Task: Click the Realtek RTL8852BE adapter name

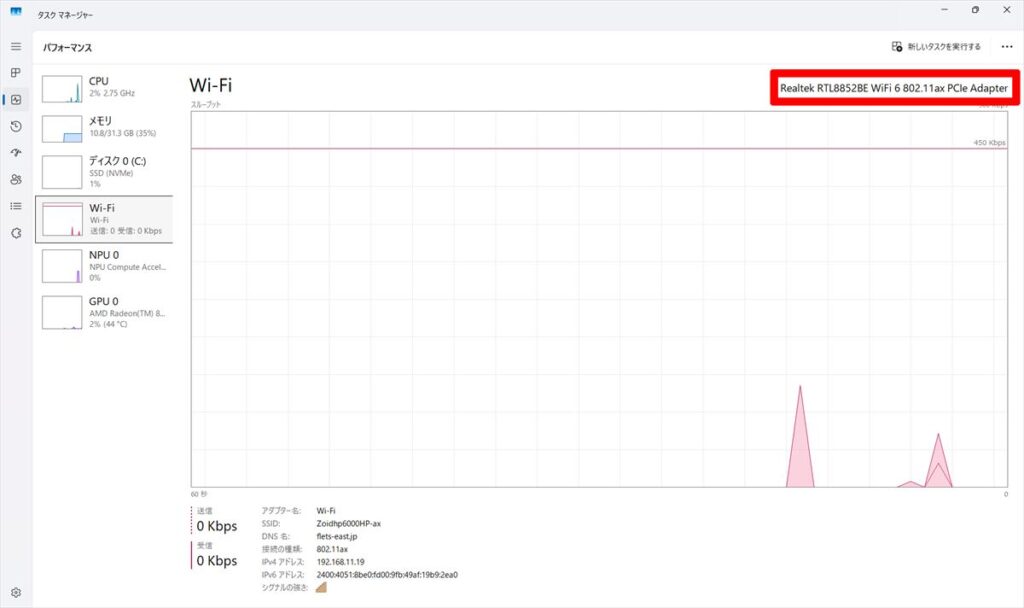Action: (x=894, y=89)
